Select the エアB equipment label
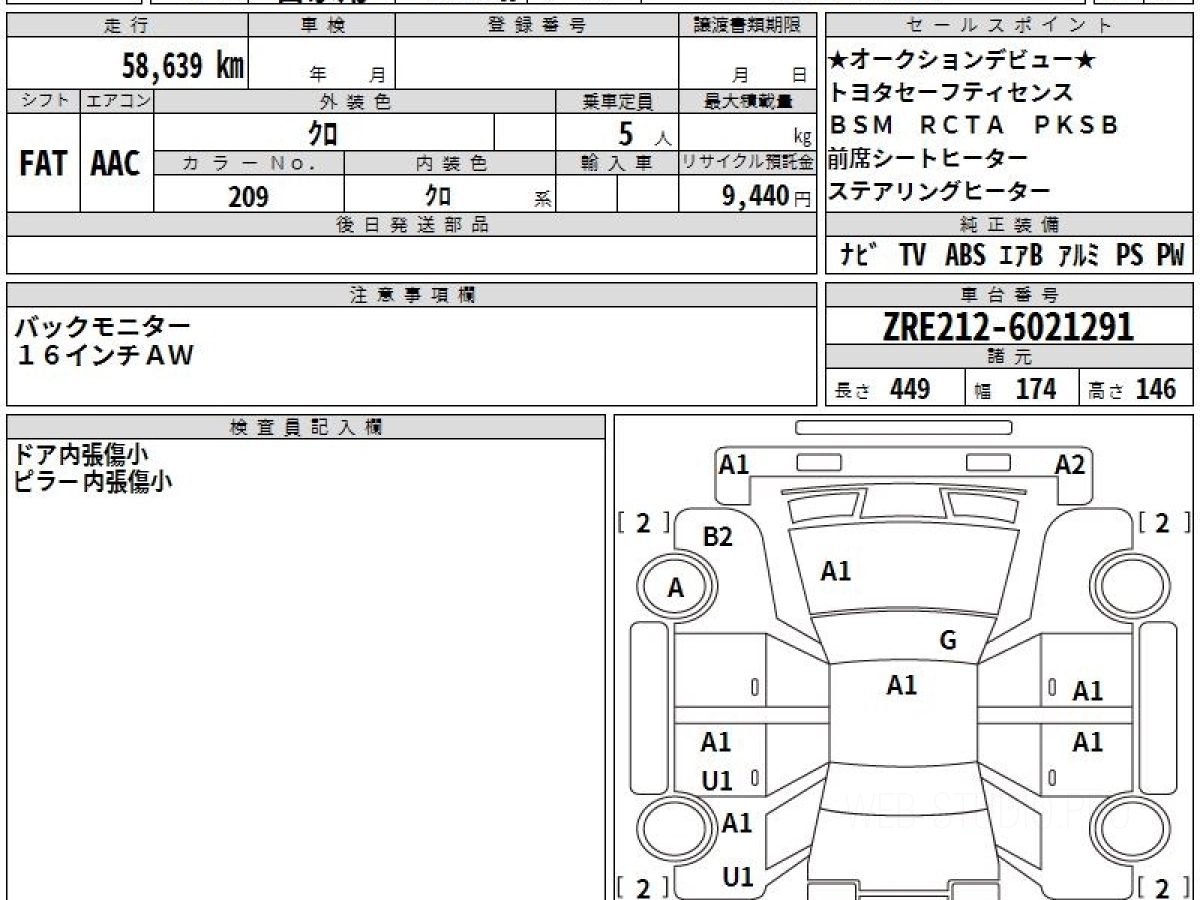The height and width of the screenshot is (900, 1200). pyautogui.click(x=1020, y=256)
